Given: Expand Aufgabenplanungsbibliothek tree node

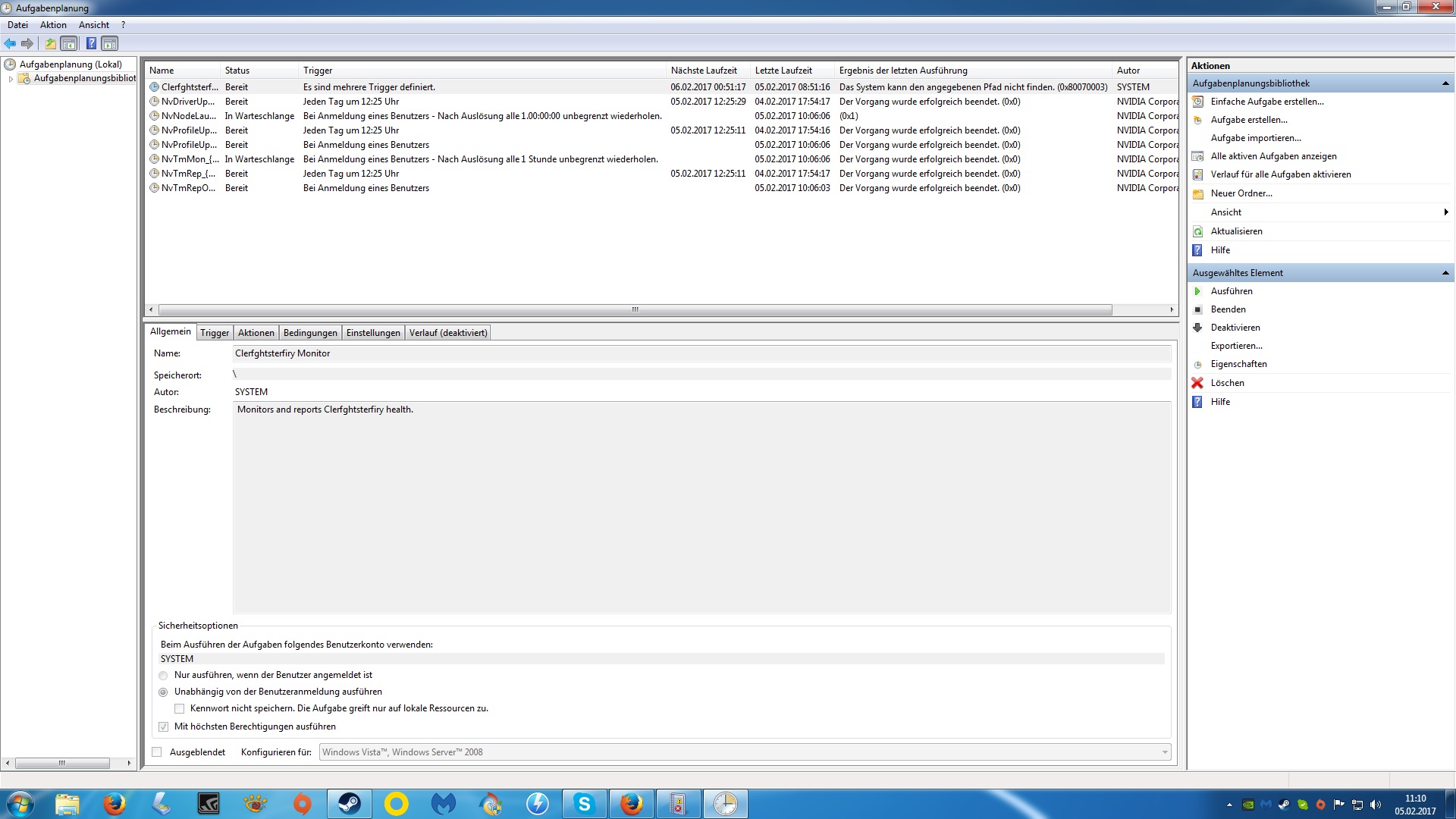Looking at the screenshot, I should click(x=11, y=78).
